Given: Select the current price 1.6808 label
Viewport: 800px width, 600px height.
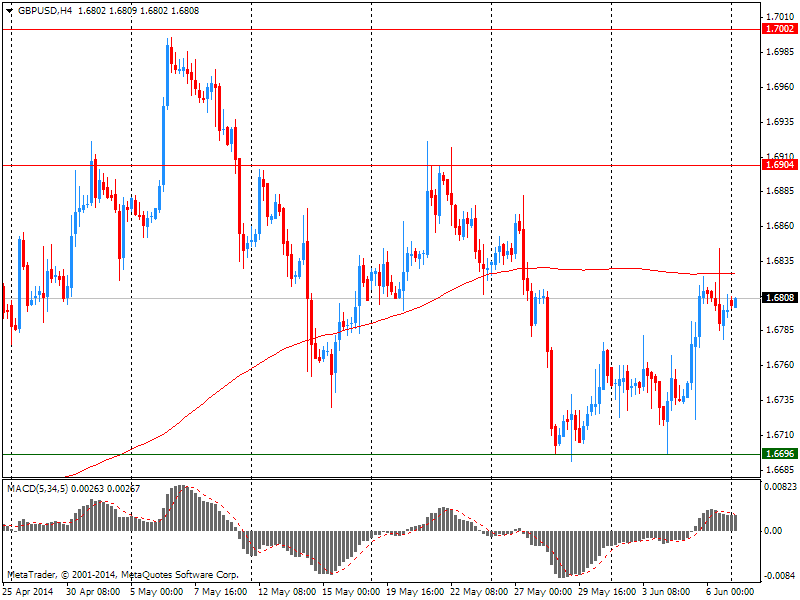Looking at the screenshot, I should point(780,297).
